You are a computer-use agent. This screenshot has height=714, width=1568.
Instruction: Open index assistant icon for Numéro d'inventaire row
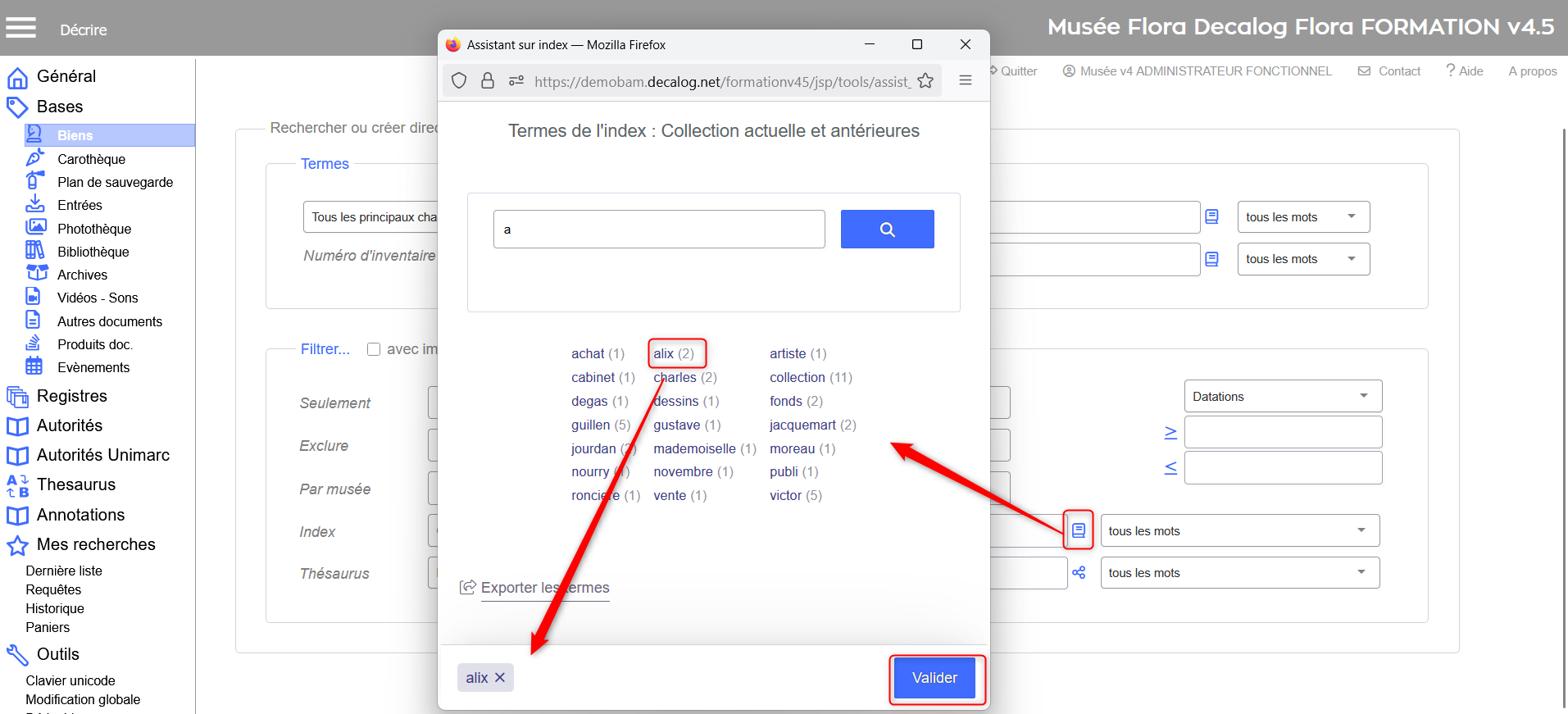[1211, 259]
